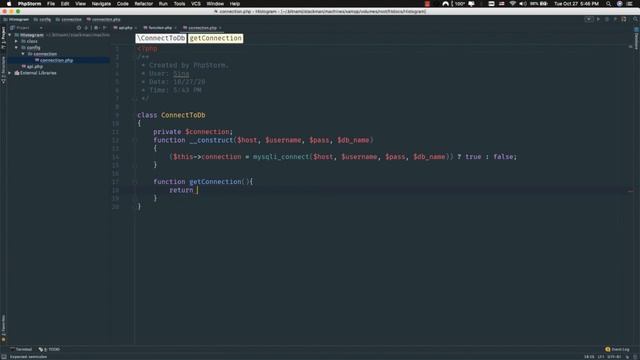
Task: Open the Code menu
Action: 122,4
